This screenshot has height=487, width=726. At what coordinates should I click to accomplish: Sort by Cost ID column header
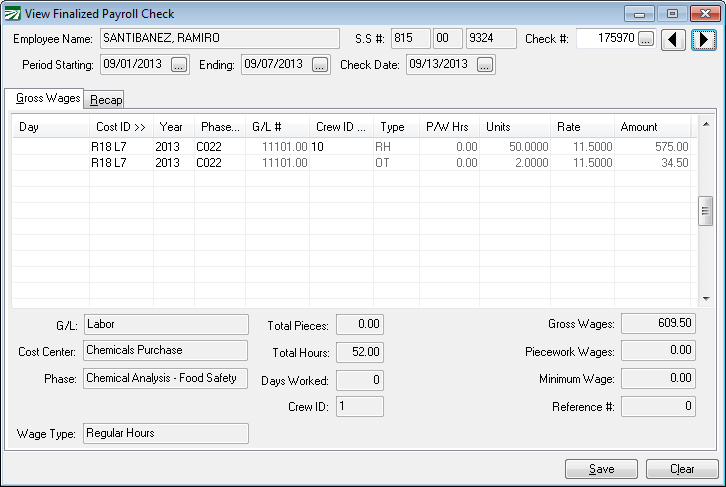coord(120,127)
